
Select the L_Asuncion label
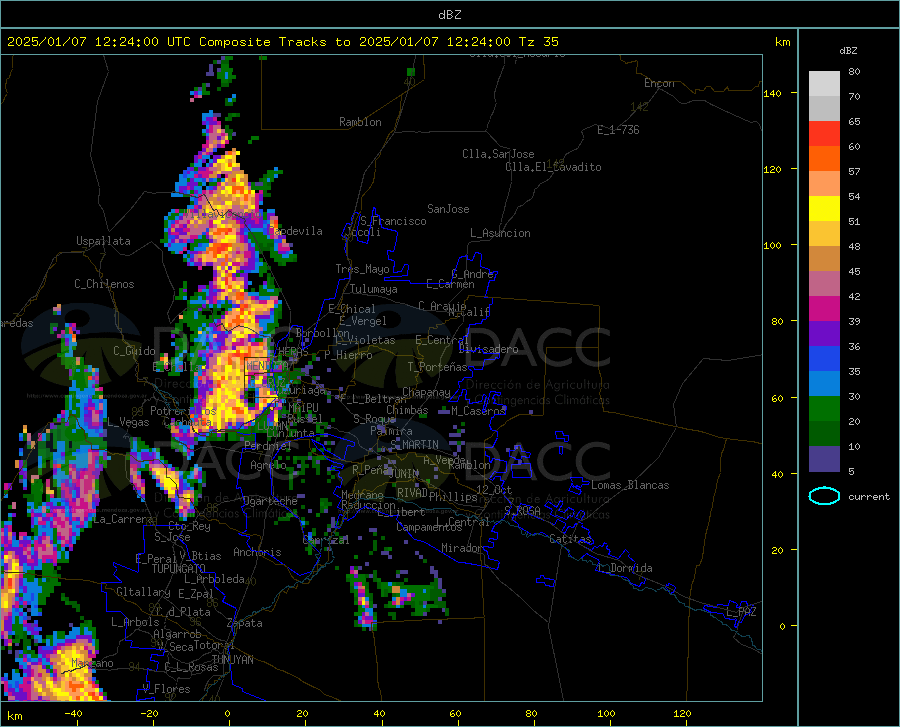tap(500, 233)
